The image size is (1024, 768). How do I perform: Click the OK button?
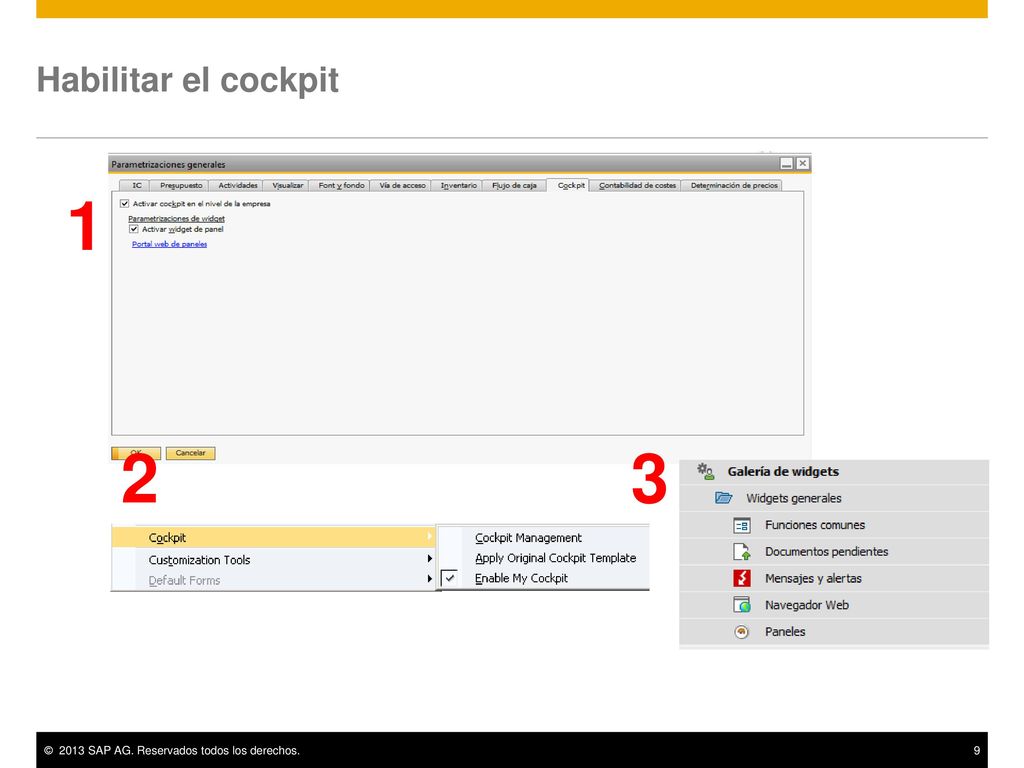pos(136,453)
